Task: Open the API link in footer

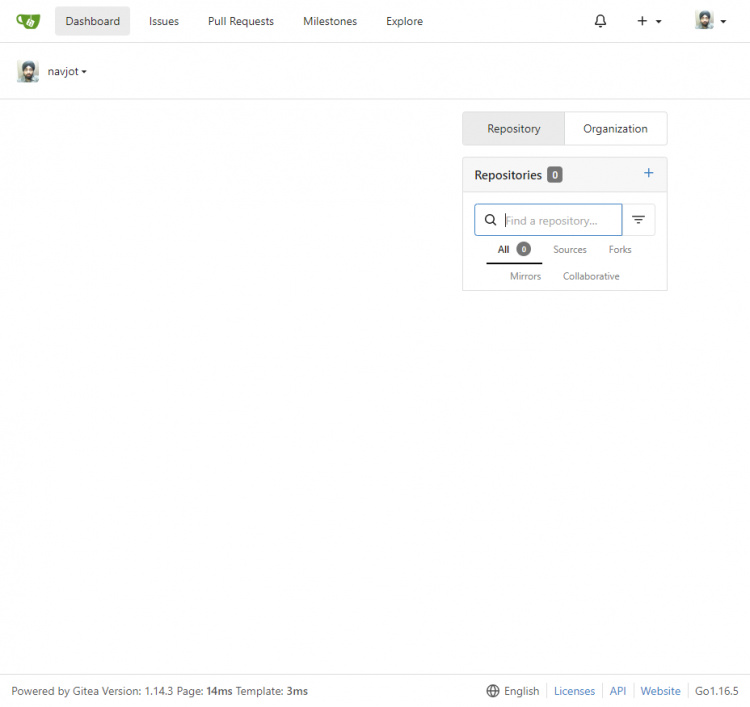Action: [x=618, y=691]
